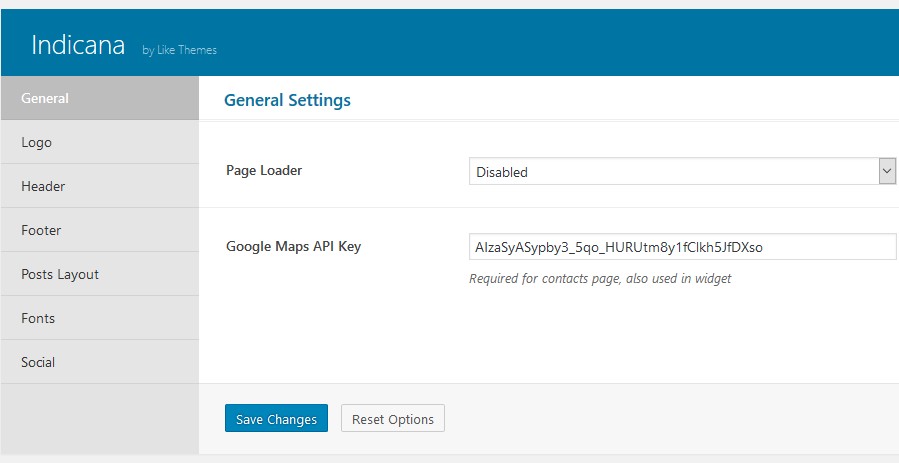Image resolution: width=899 pixels, height=463 pixels.
Task: Click the 'Required for contacts page' hint text
Action: click(x=600, y=278)
